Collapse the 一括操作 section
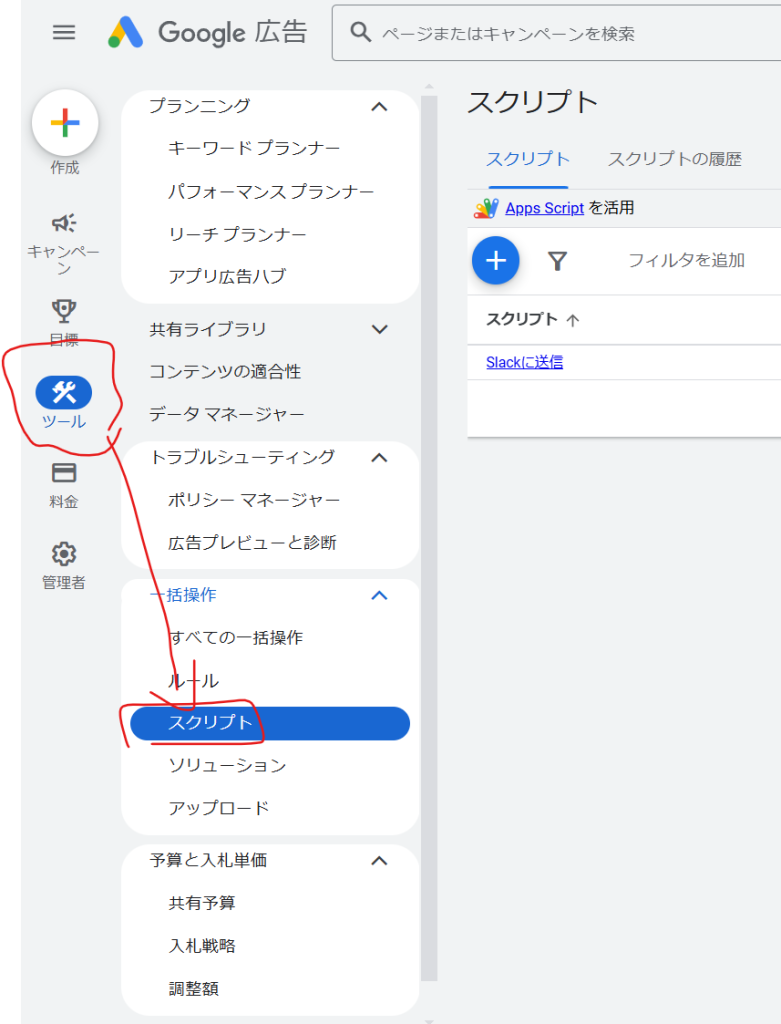The height and width of the screenshot is (1024, 781). coord(379,595)
